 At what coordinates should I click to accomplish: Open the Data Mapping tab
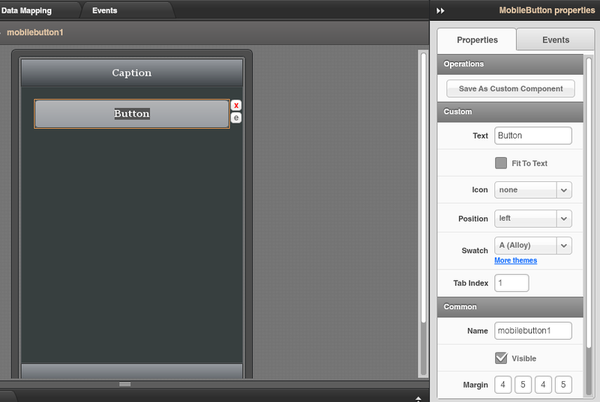coord(27,10)
